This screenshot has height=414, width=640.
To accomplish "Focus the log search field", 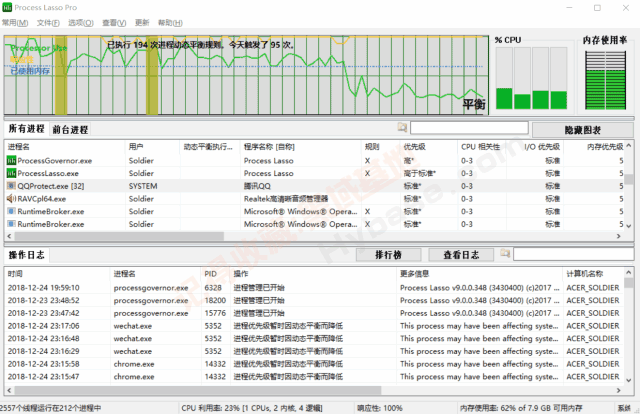I will [573, 254].
